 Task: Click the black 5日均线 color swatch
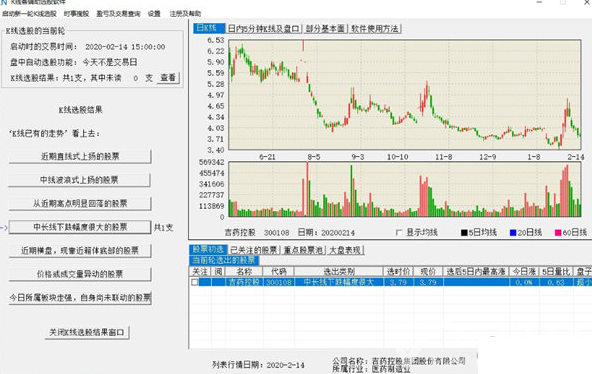point(464,233)
